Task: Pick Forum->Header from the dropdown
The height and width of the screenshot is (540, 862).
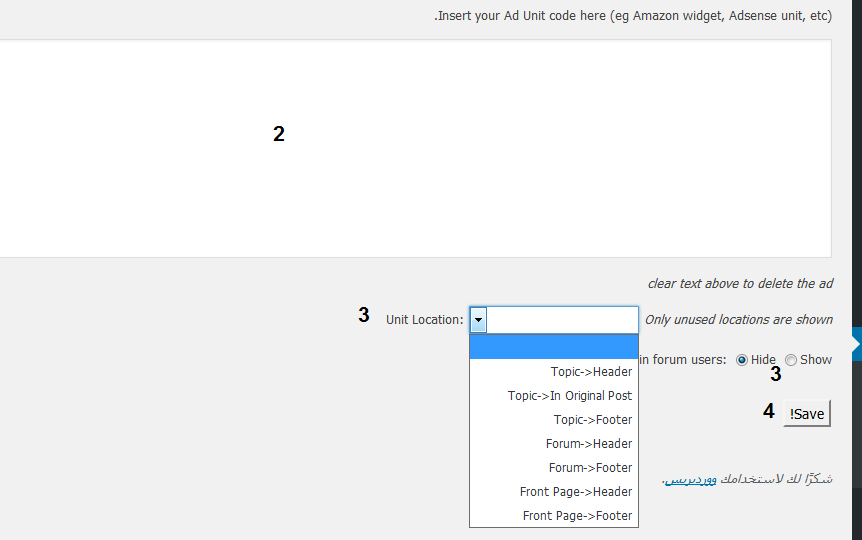Action: [x=589, y=444]
